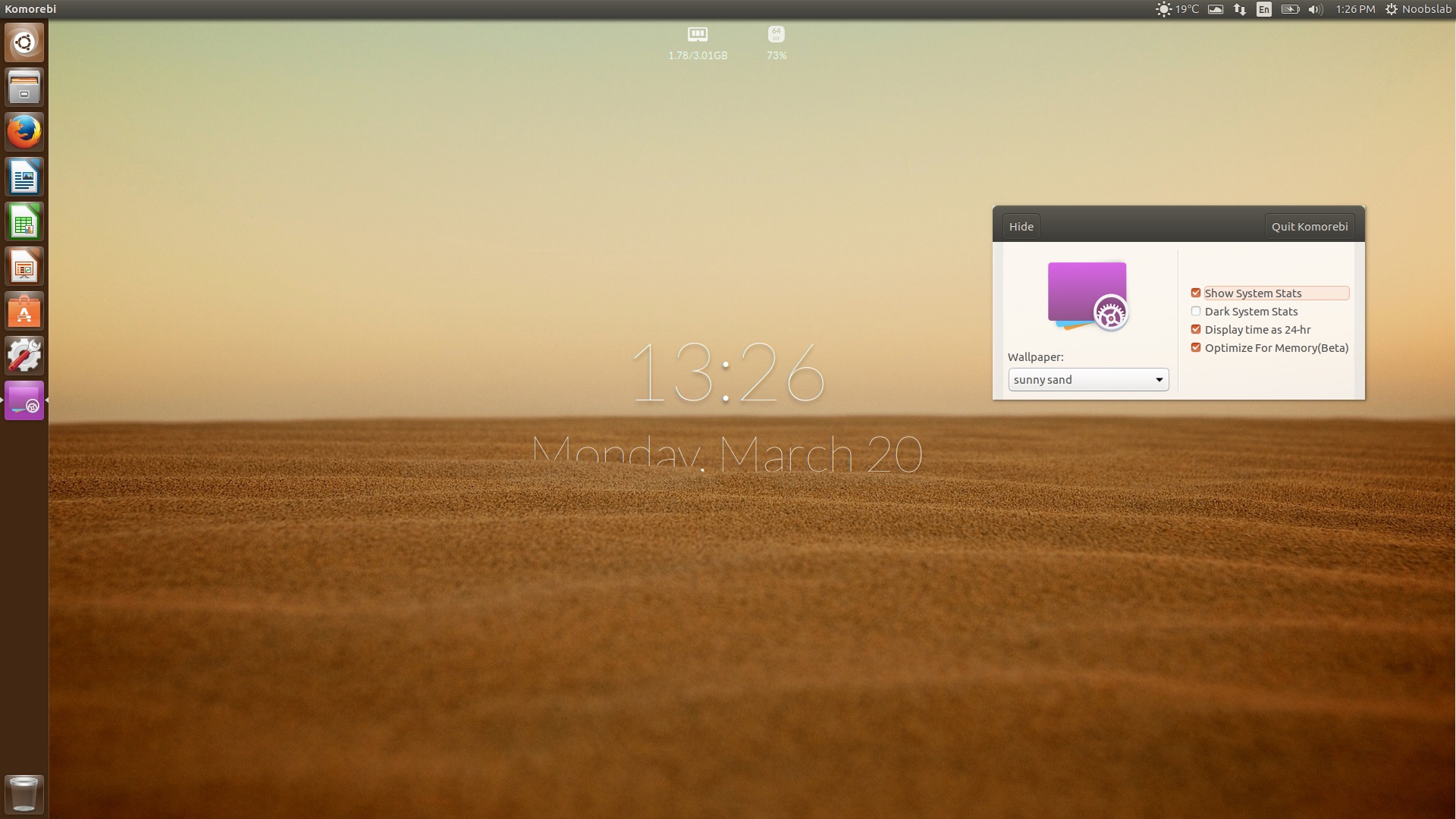Click the CPU percentage stats icon
This screenshot has height=819, width=1456.
point(776,35)
